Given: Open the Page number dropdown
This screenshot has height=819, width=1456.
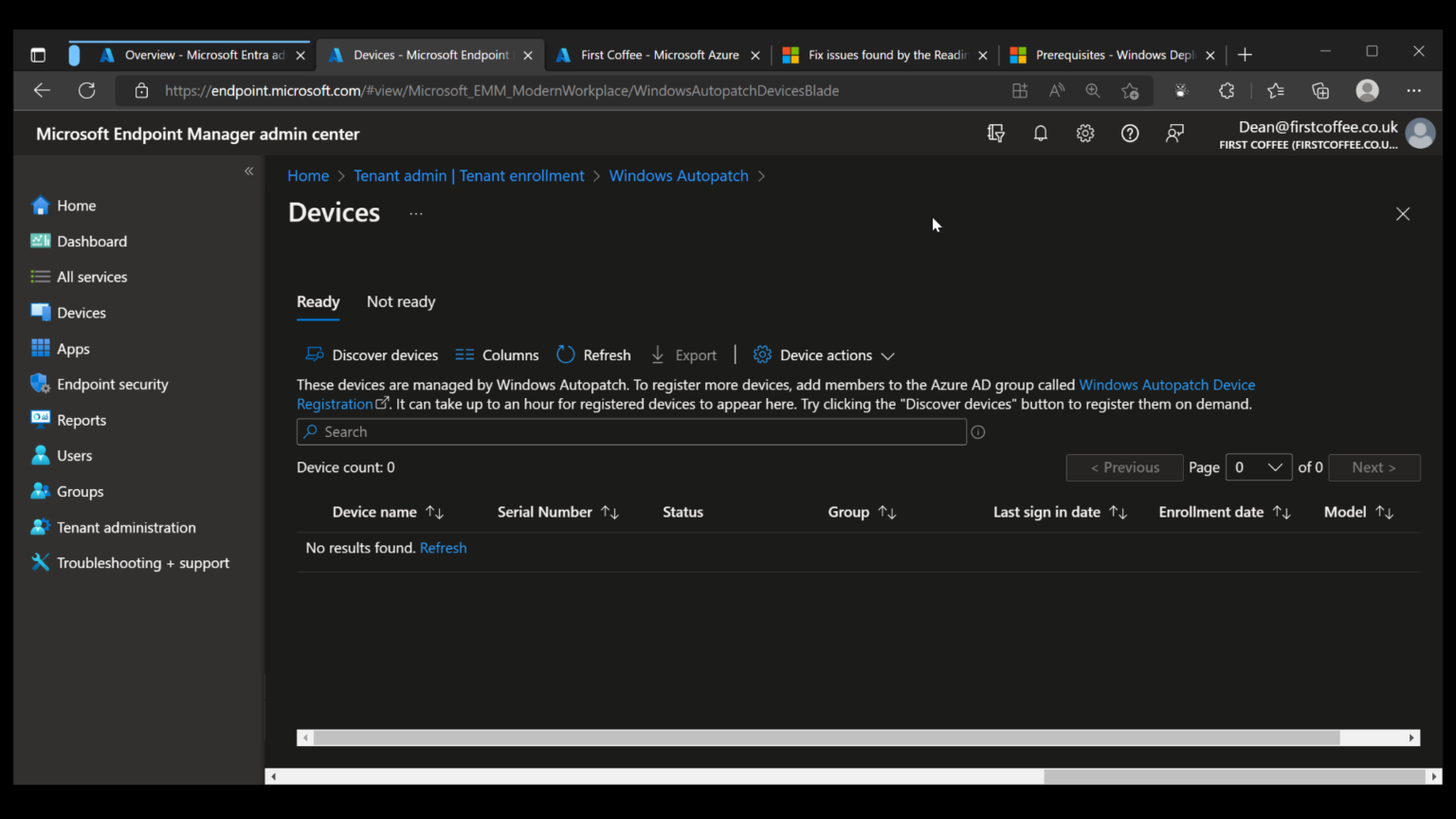Looking at the screenshot, I should 1259,467.
